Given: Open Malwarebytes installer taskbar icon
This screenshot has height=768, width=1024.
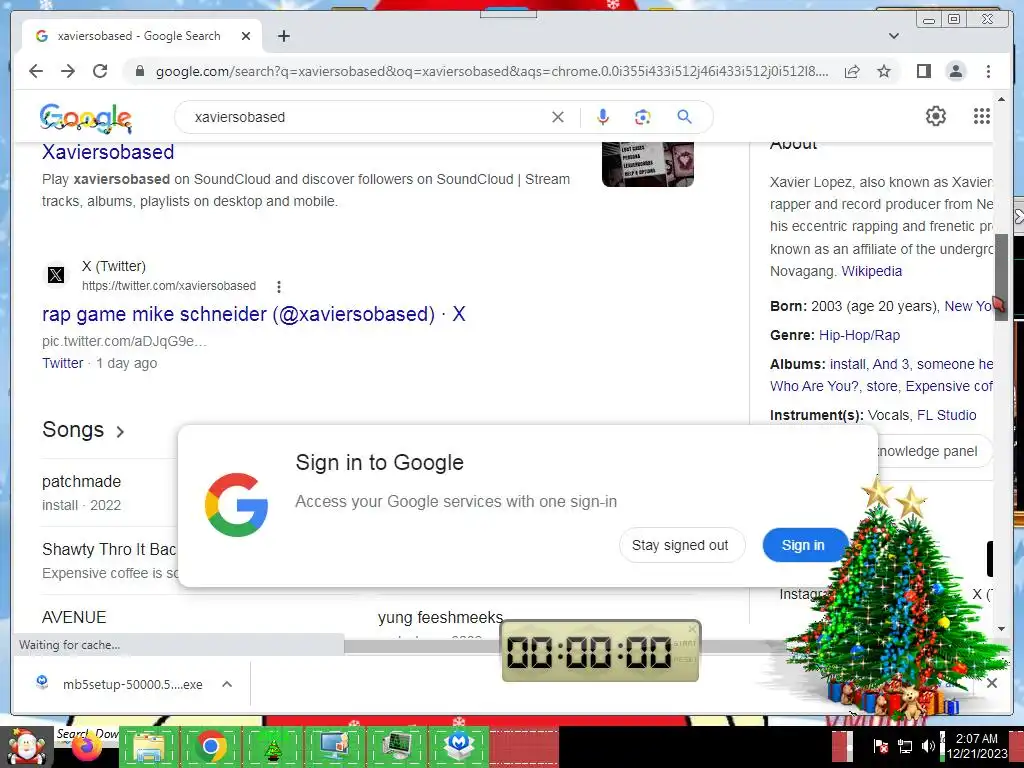Looking at the screenshot, I should pos(458,747).
